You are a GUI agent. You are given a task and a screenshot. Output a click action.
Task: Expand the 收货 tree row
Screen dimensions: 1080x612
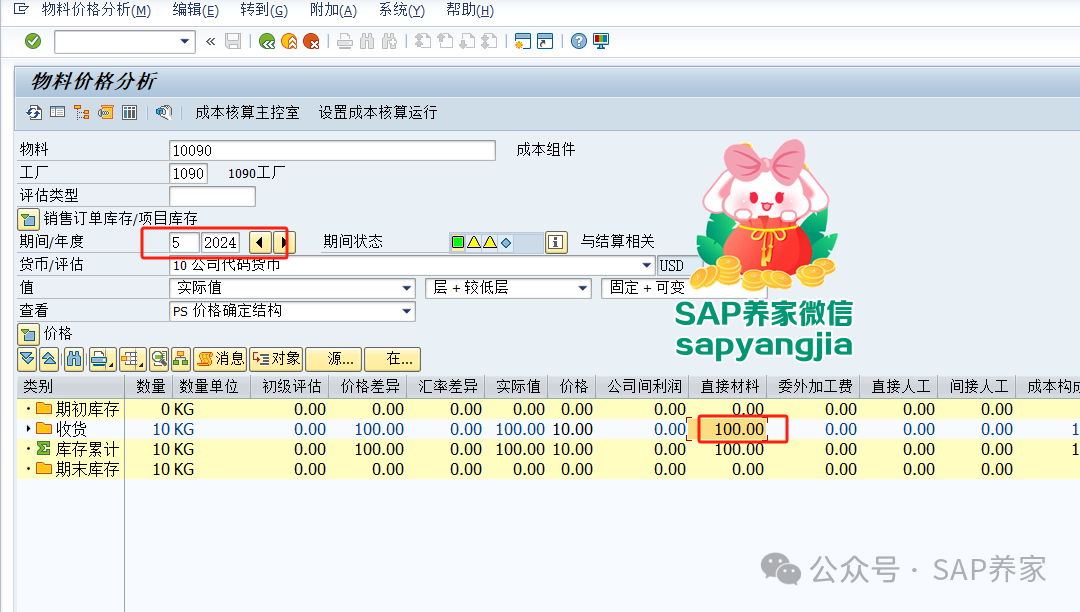(28, 429)
